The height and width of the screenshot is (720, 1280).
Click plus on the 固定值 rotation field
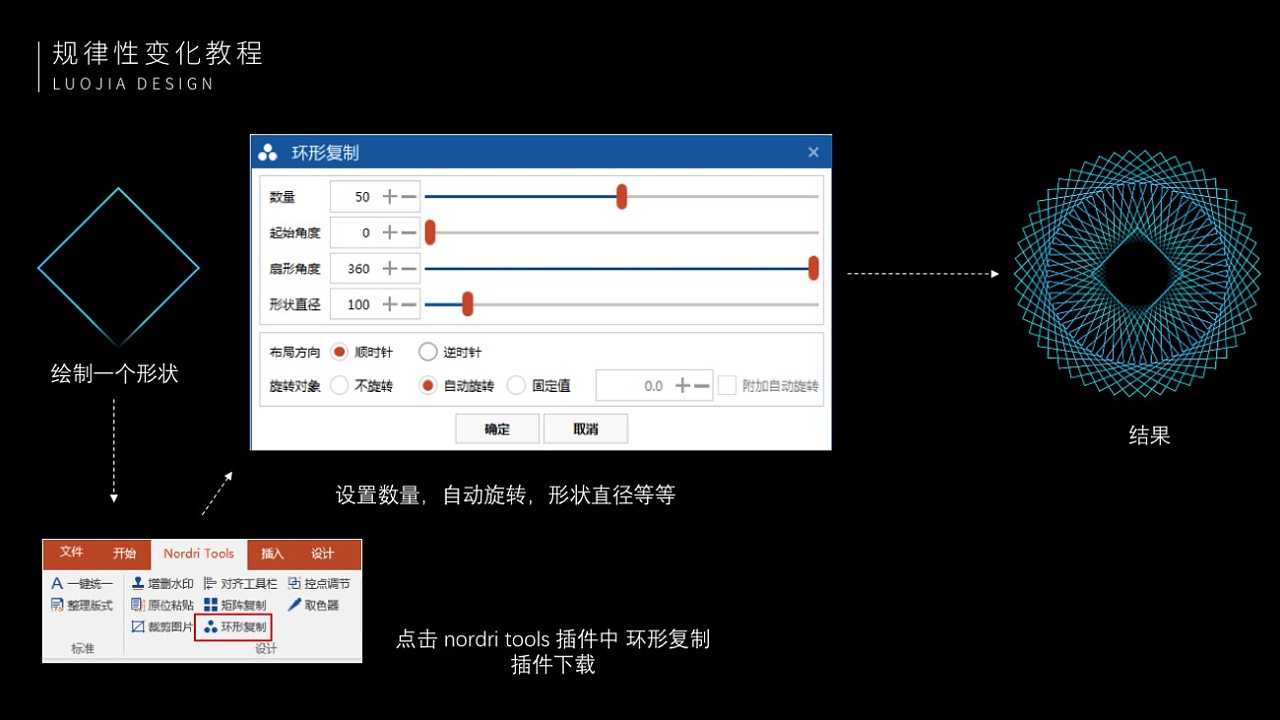(x=683, y=386)
